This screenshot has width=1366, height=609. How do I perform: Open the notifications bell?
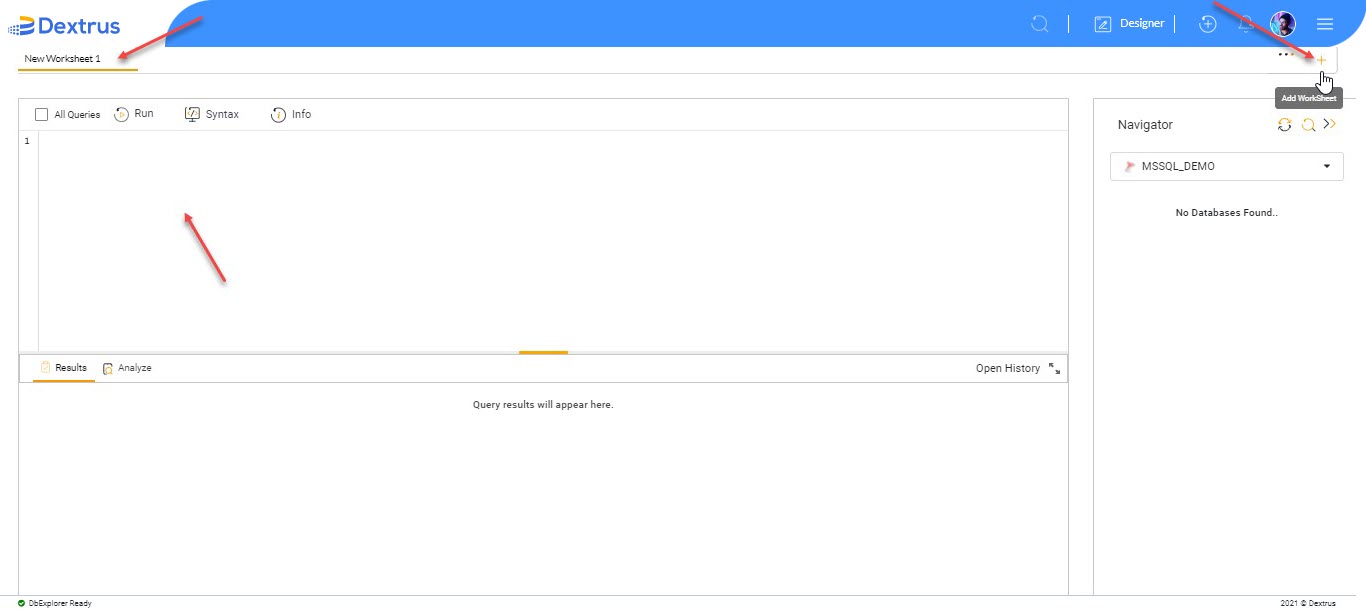pyautogui.click(x=1246, y=24)
